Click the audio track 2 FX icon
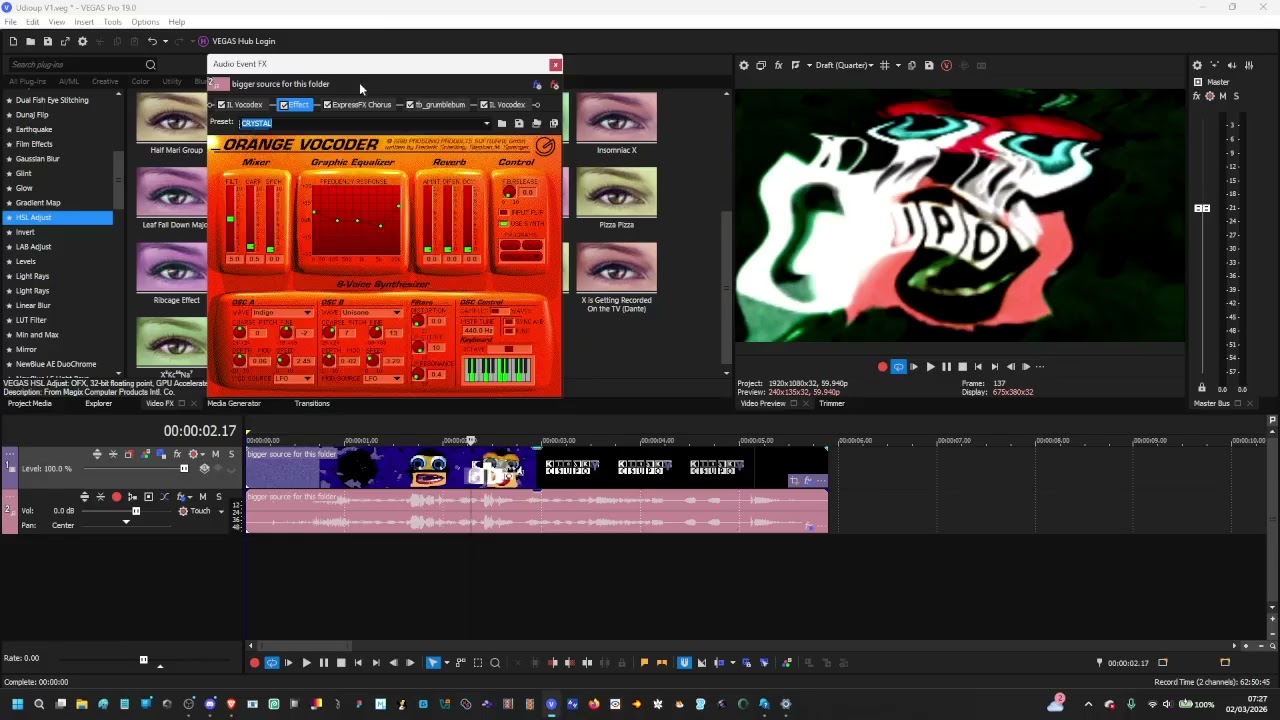Image resolution: width=1280 pixels, height=720 pixels. tap(180, 497)
